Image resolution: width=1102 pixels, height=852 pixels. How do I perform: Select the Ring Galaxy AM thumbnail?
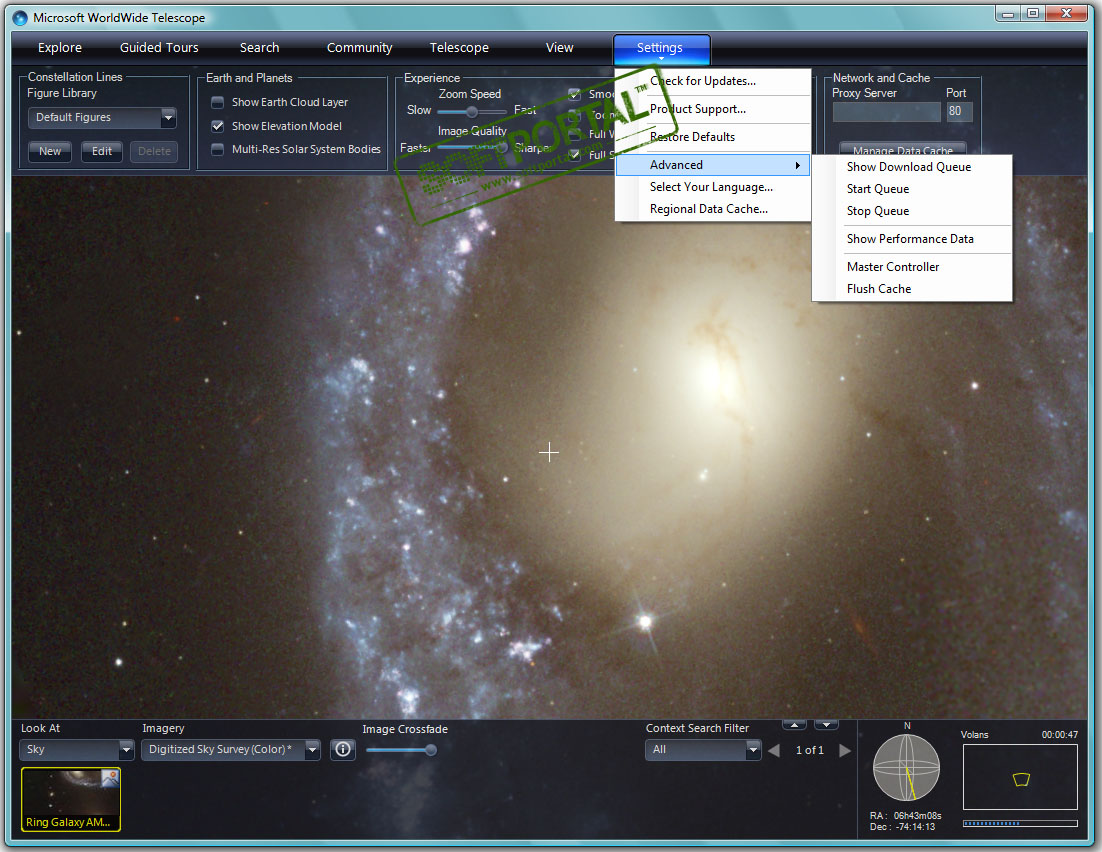pyautogui.click(x=71, y=799)
